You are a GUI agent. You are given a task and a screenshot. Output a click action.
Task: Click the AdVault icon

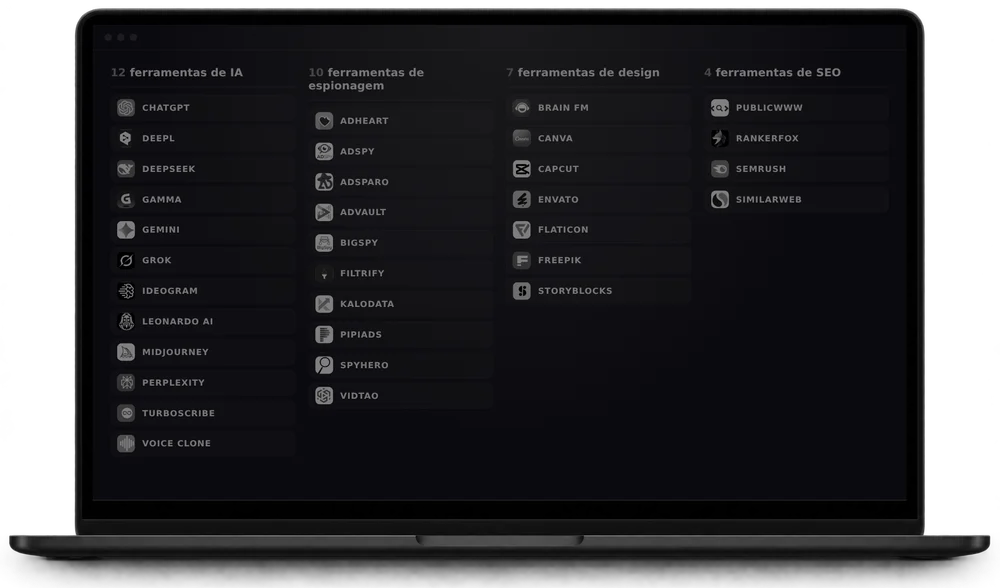point(324,212)
